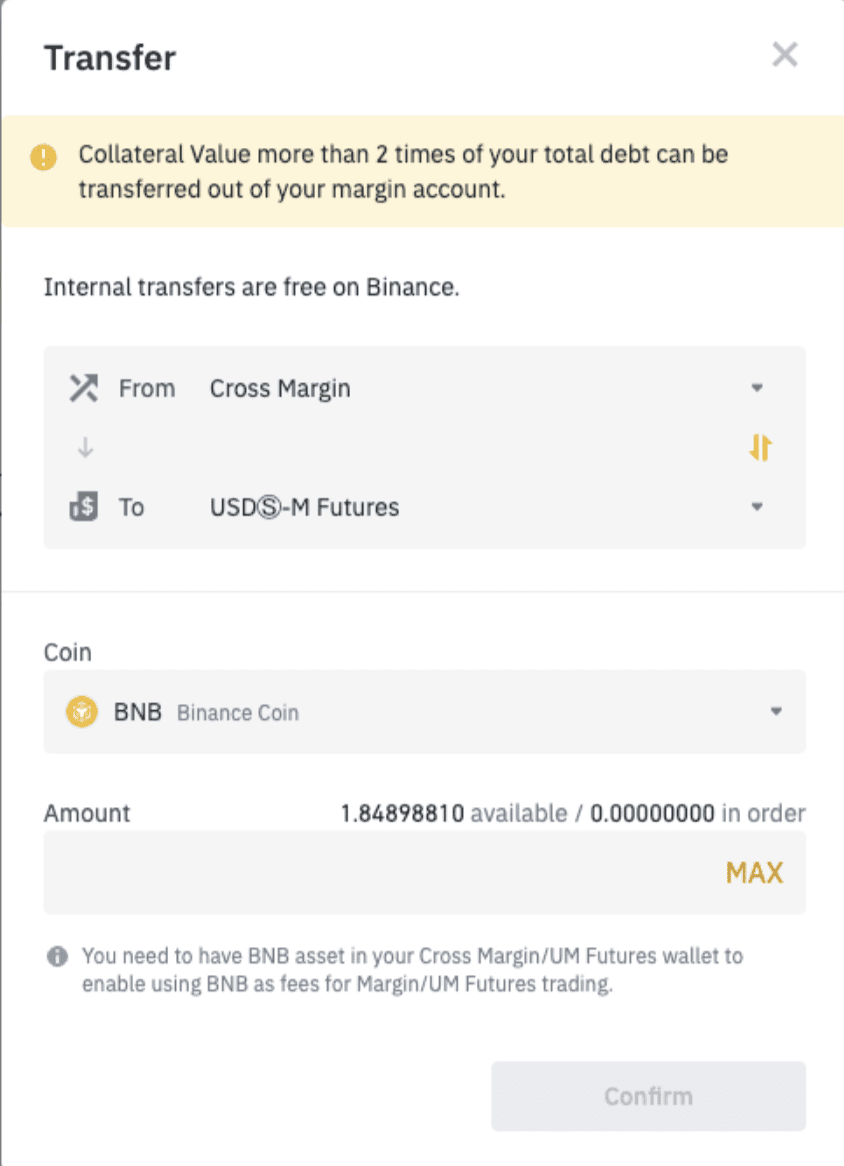Fill maximum amount with MAX

[754, 872]
